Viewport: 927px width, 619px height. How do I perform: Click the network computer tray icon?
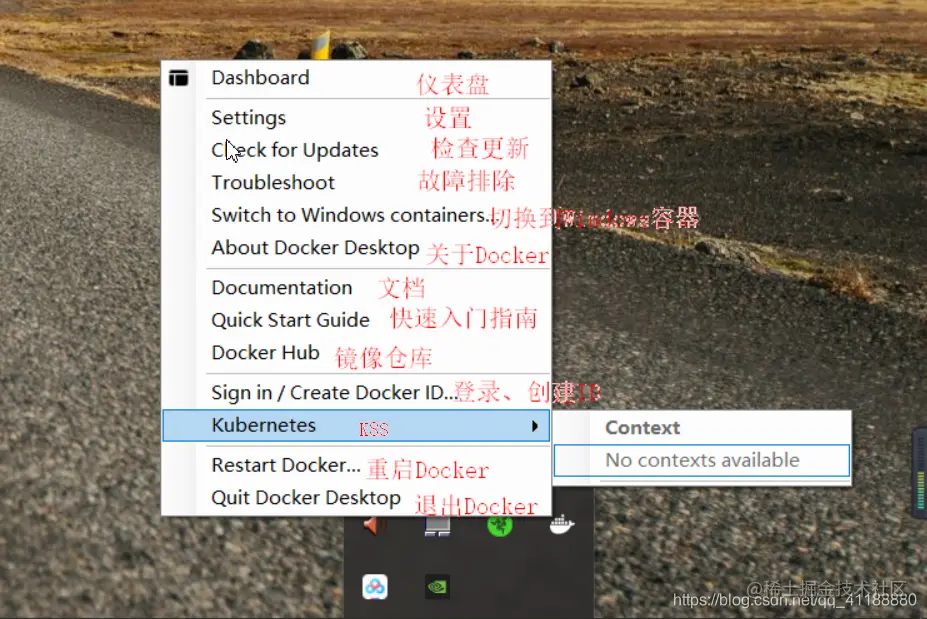437,525
